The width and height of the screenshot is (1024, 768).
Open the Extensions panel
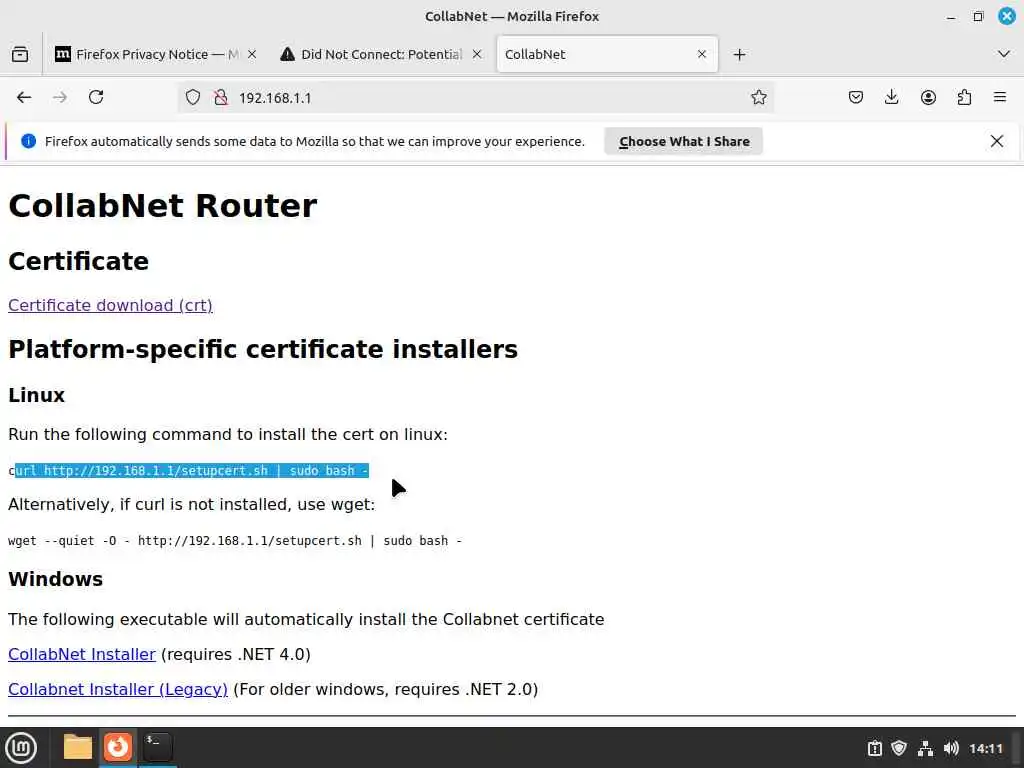click(x=964, y=97)
